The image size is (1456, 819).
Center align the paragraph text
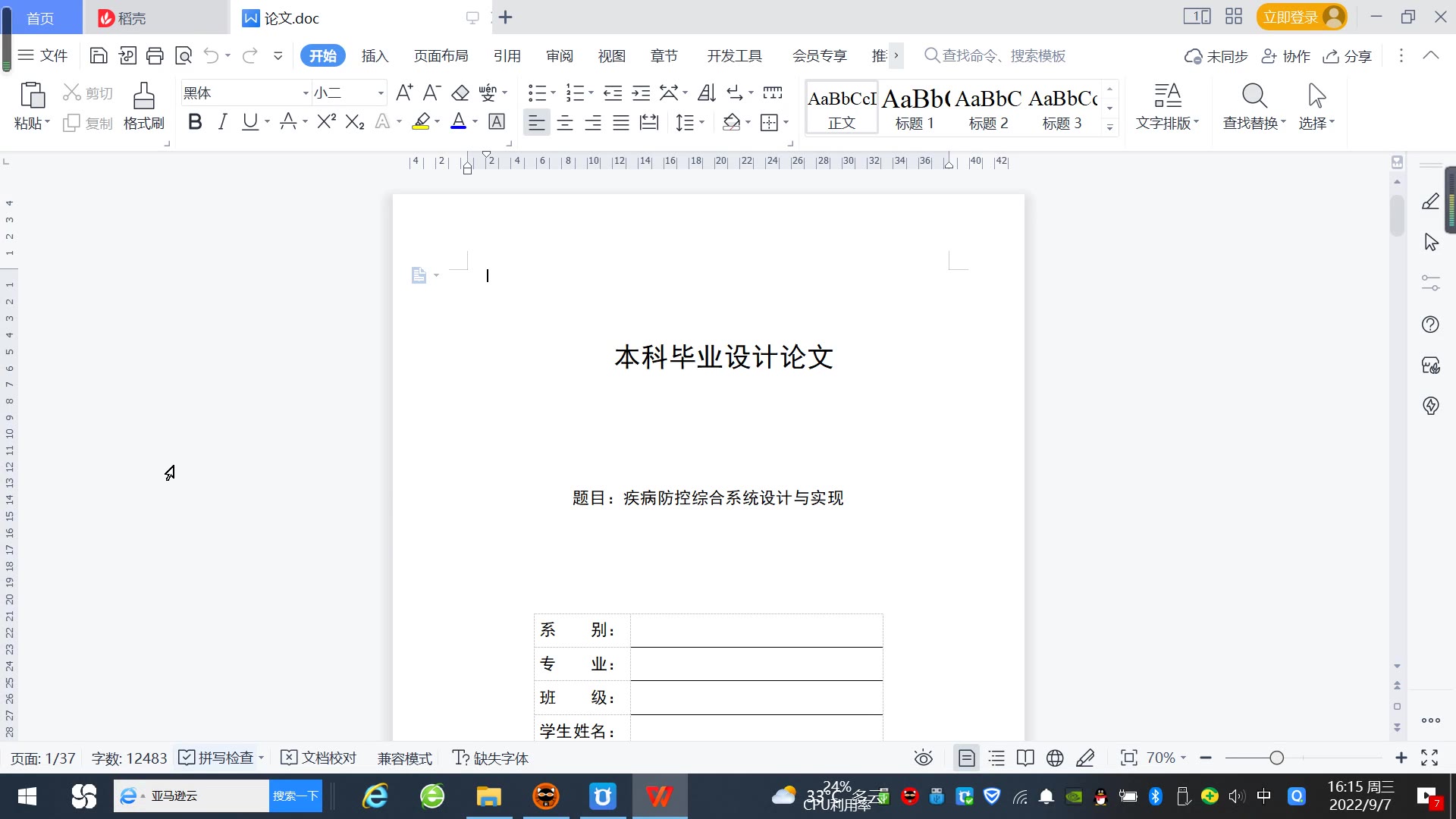tap(565, 122)
